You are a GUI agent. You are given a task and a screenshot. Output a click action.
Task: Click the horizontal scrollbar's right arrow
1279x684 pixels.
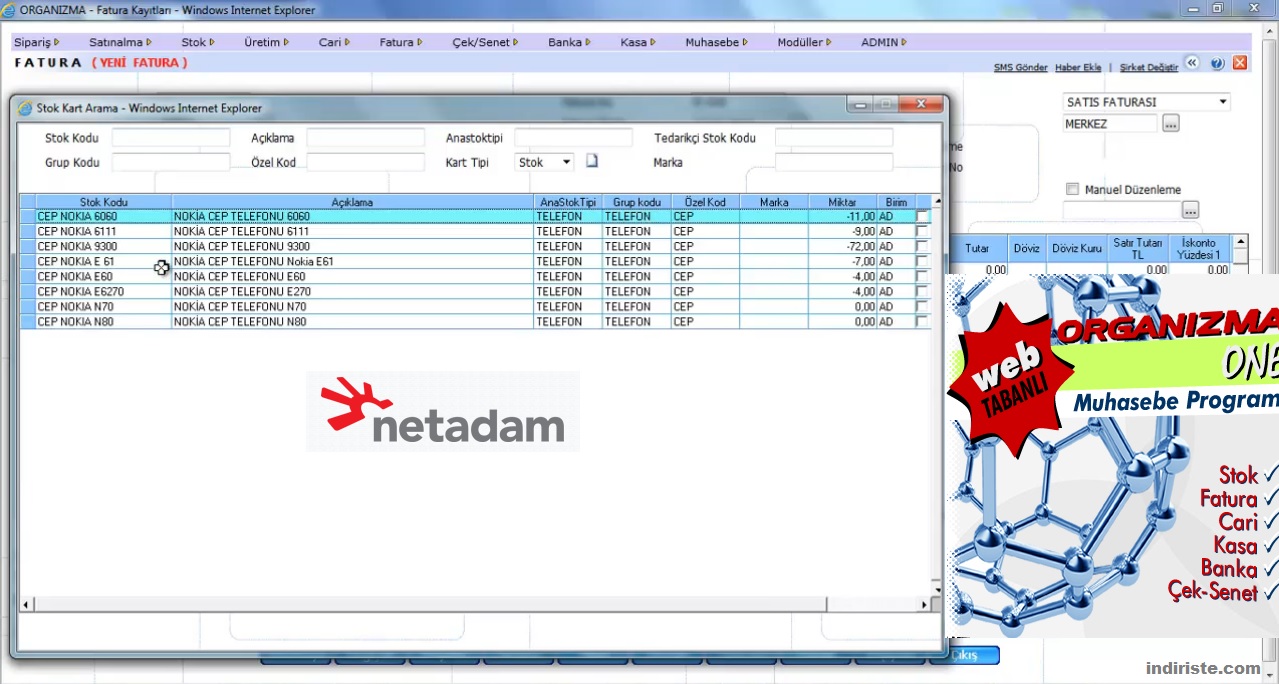pos(924,605)
